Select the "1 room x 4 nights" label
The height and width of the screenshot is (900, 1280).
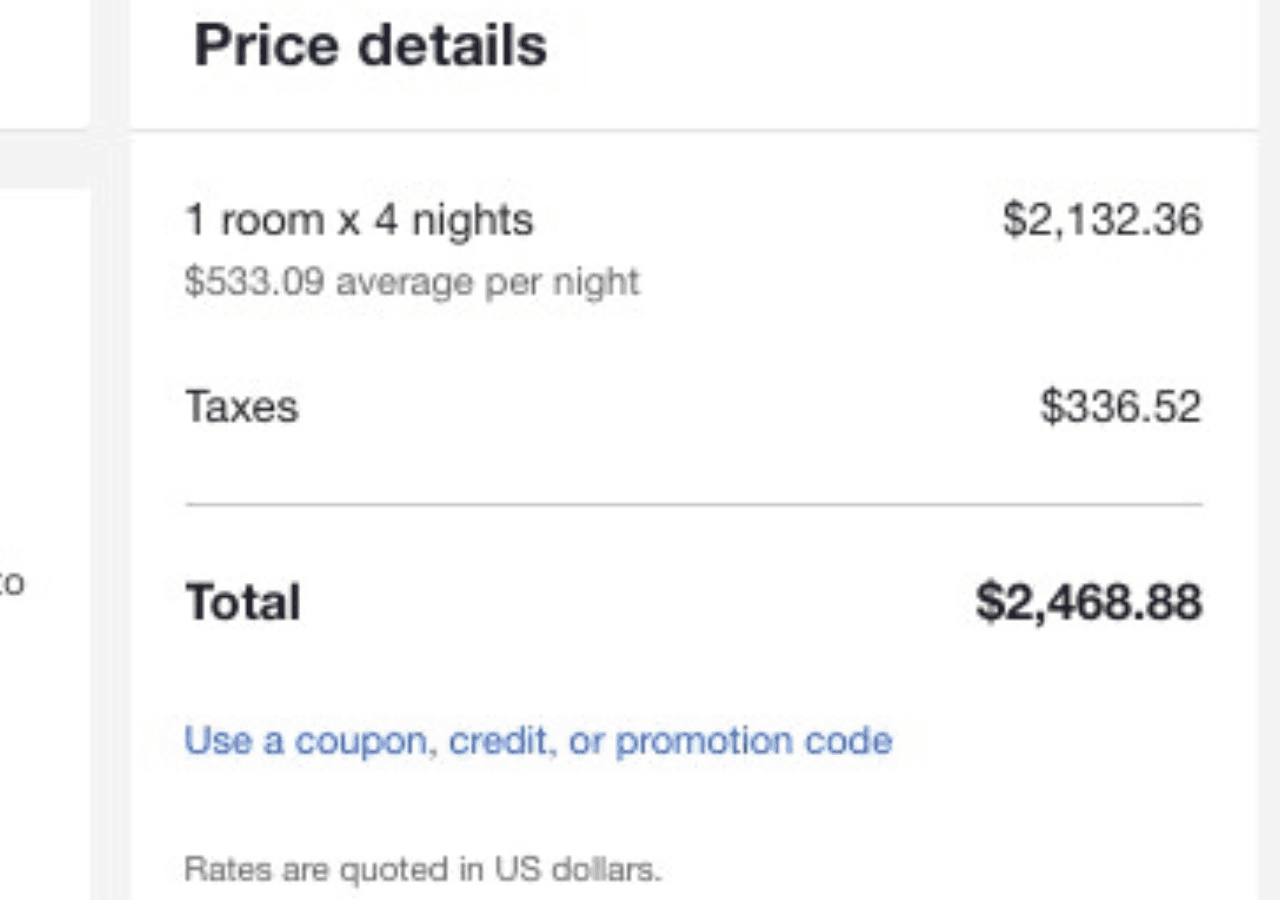359,220
